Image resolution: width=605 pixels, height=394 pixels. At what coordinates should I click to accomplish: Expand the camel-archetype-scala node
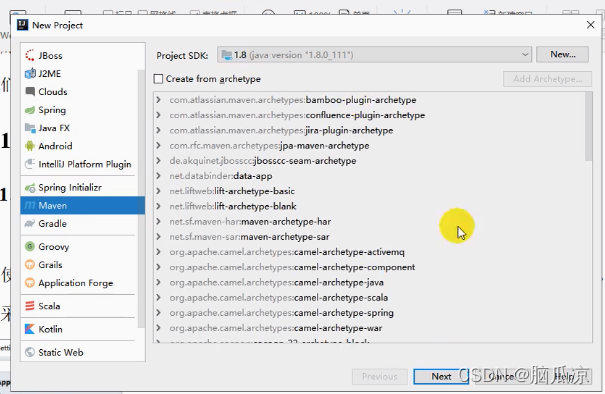[x=158, y=298]
